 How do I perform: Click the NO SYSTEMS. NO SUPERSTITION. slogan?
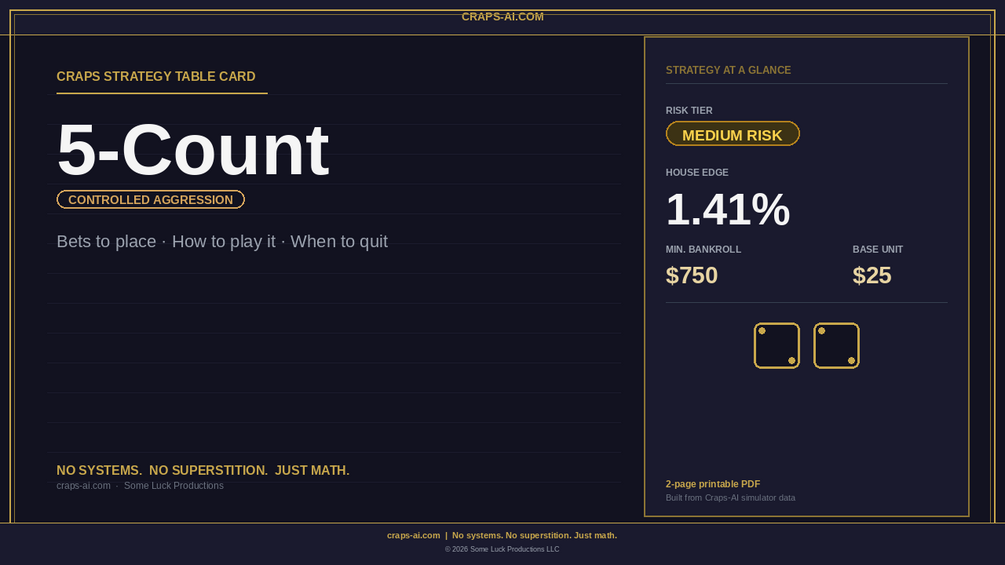(162, 470)
